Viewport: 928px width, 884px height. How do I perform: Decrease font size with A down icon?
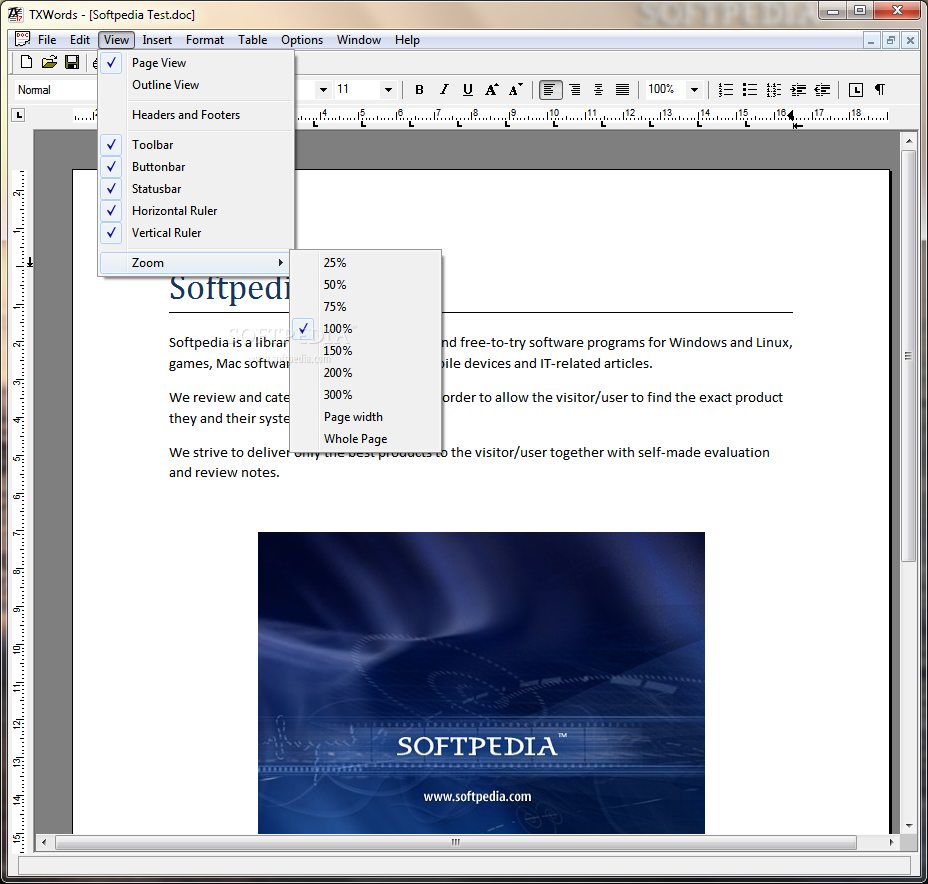(x=516, y=90)
